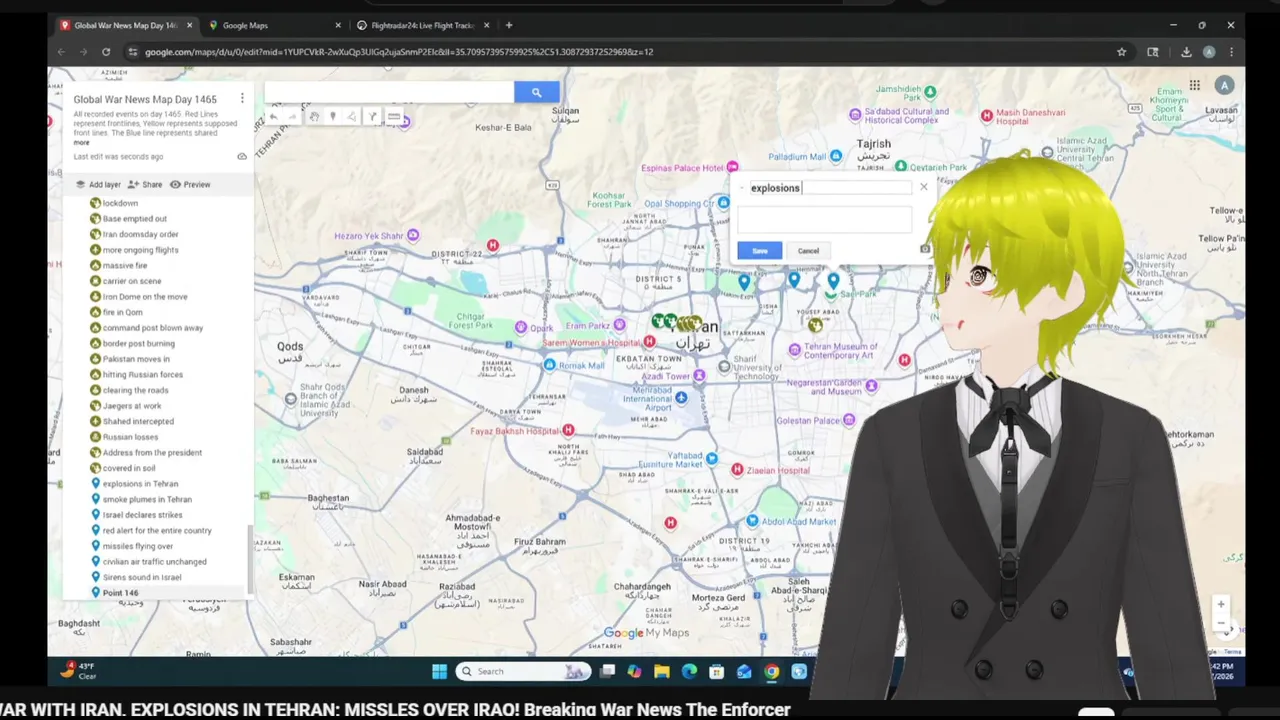Select 'hitting Russian forces' list item
This screenshot has height=720, width=1280.
point(142,374)
